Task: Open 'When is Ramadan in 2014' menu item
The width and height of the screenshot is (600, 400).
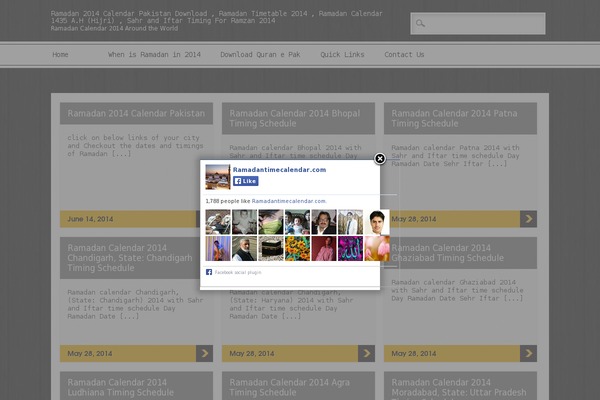Action: [x=154, y=55]
